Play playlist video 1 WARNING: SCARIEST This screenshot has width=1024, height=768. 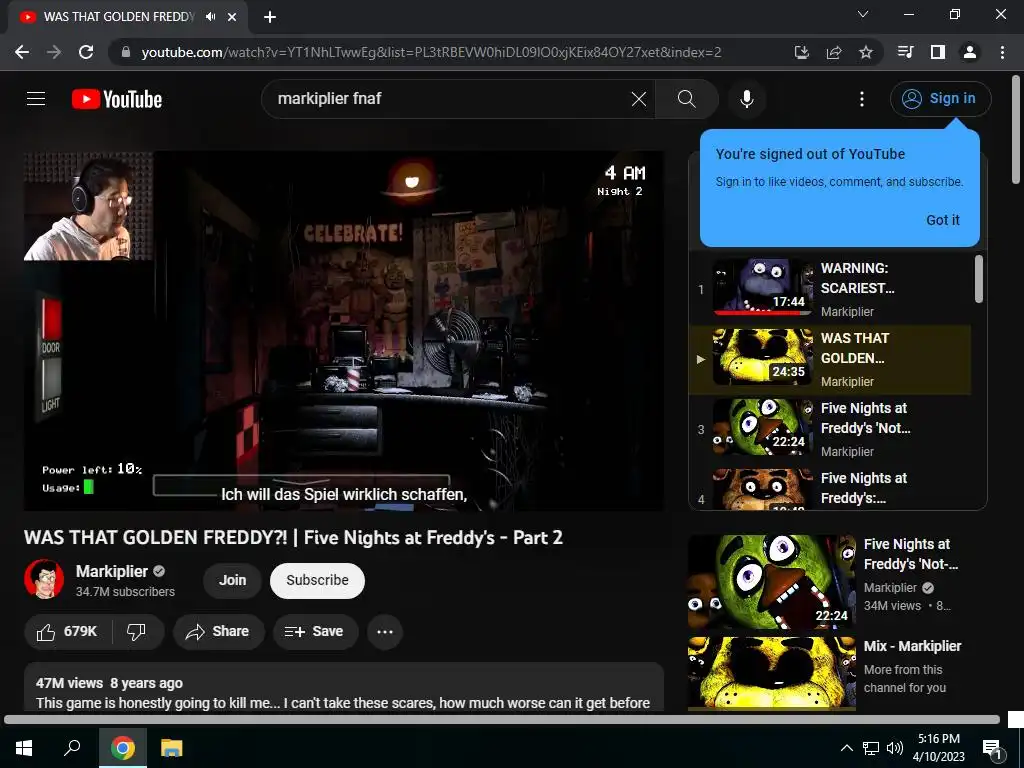pyautogui.click(x=830, y=287)
